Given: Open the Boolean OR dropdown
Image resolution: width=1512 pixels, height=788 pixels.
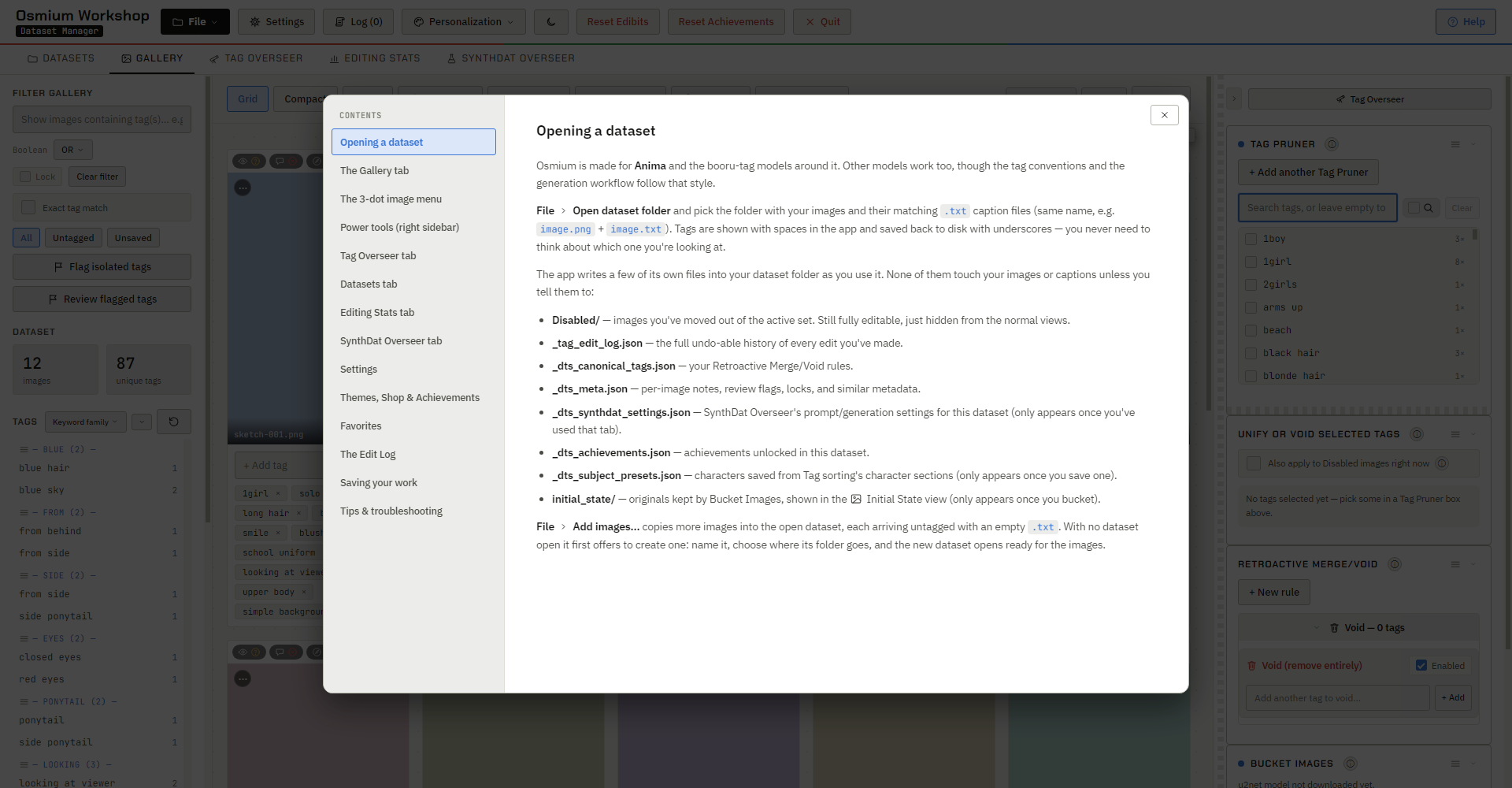Looking at the screenshot, I should [73, 150].
